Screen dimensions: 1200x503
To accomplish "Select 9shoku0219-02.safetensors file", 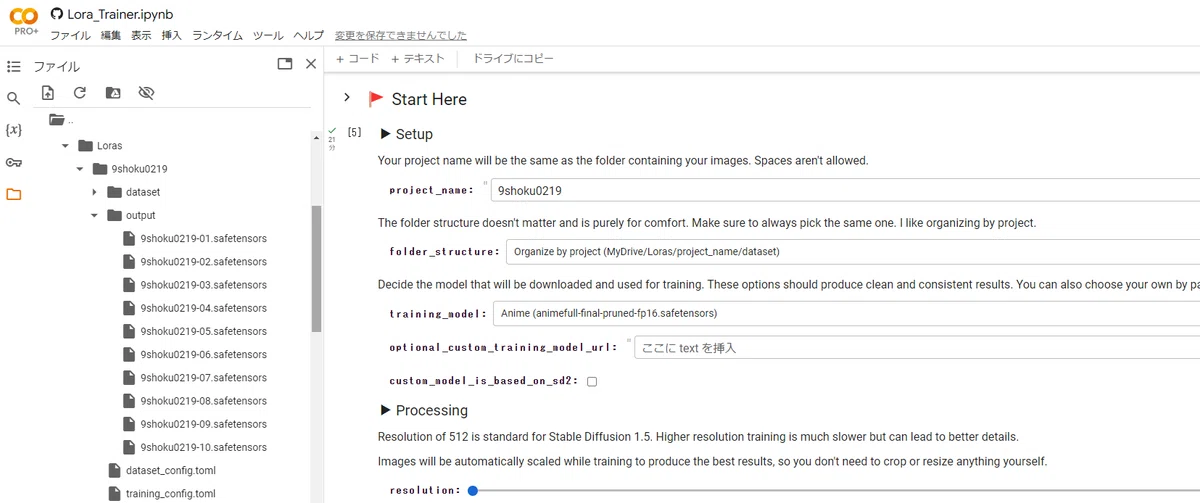I will tap(204, 261).
